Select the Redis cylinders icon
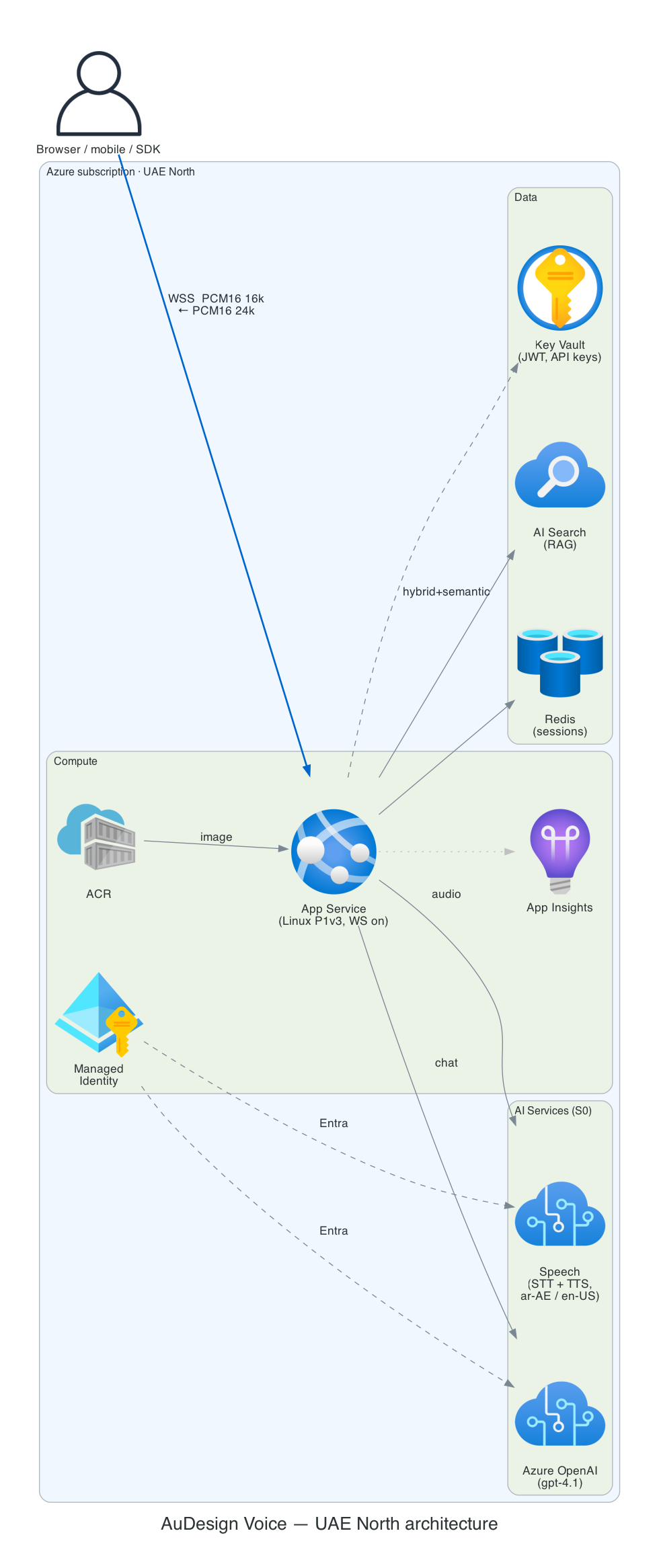Viewport: 659px width, 1568px height. 560,663
